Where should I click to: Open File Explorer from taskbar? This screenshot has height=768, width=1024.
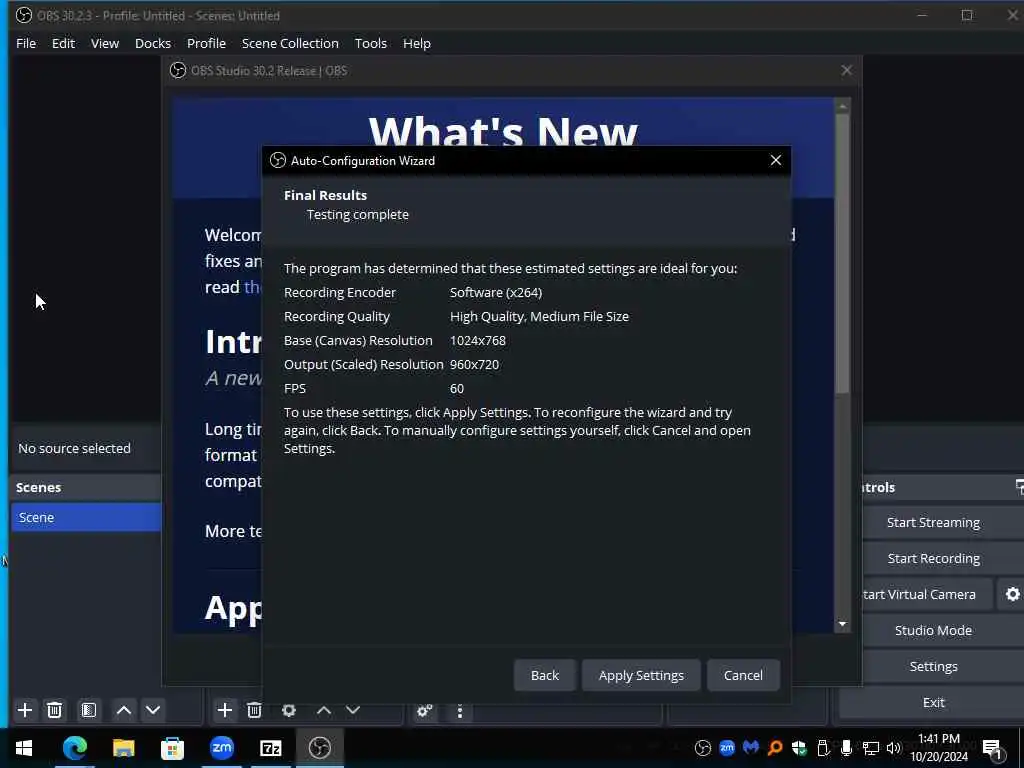(123, 748)
